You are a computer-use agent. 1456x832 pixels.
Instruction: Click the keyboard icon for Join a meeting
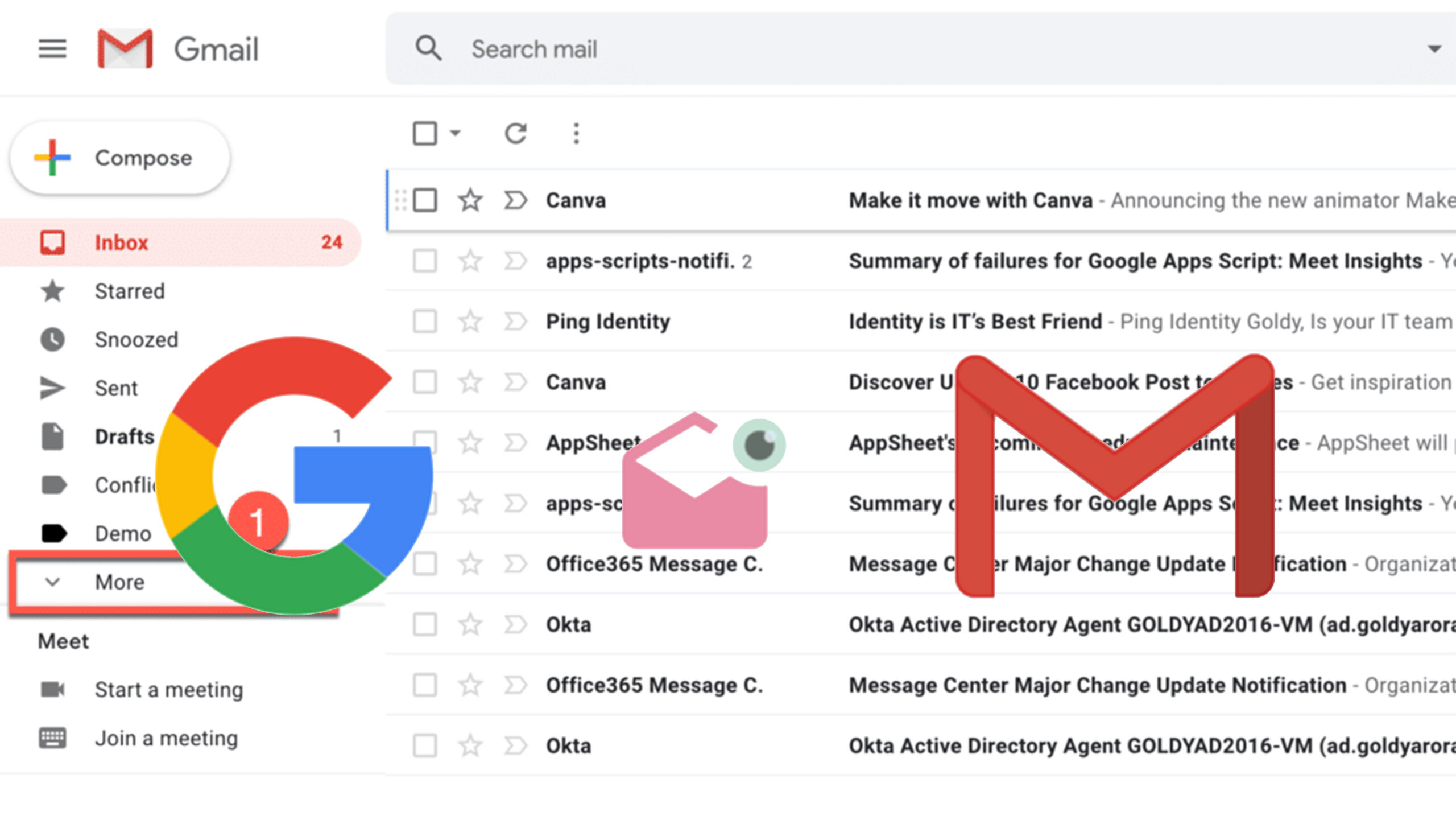(x=52, y=738)
